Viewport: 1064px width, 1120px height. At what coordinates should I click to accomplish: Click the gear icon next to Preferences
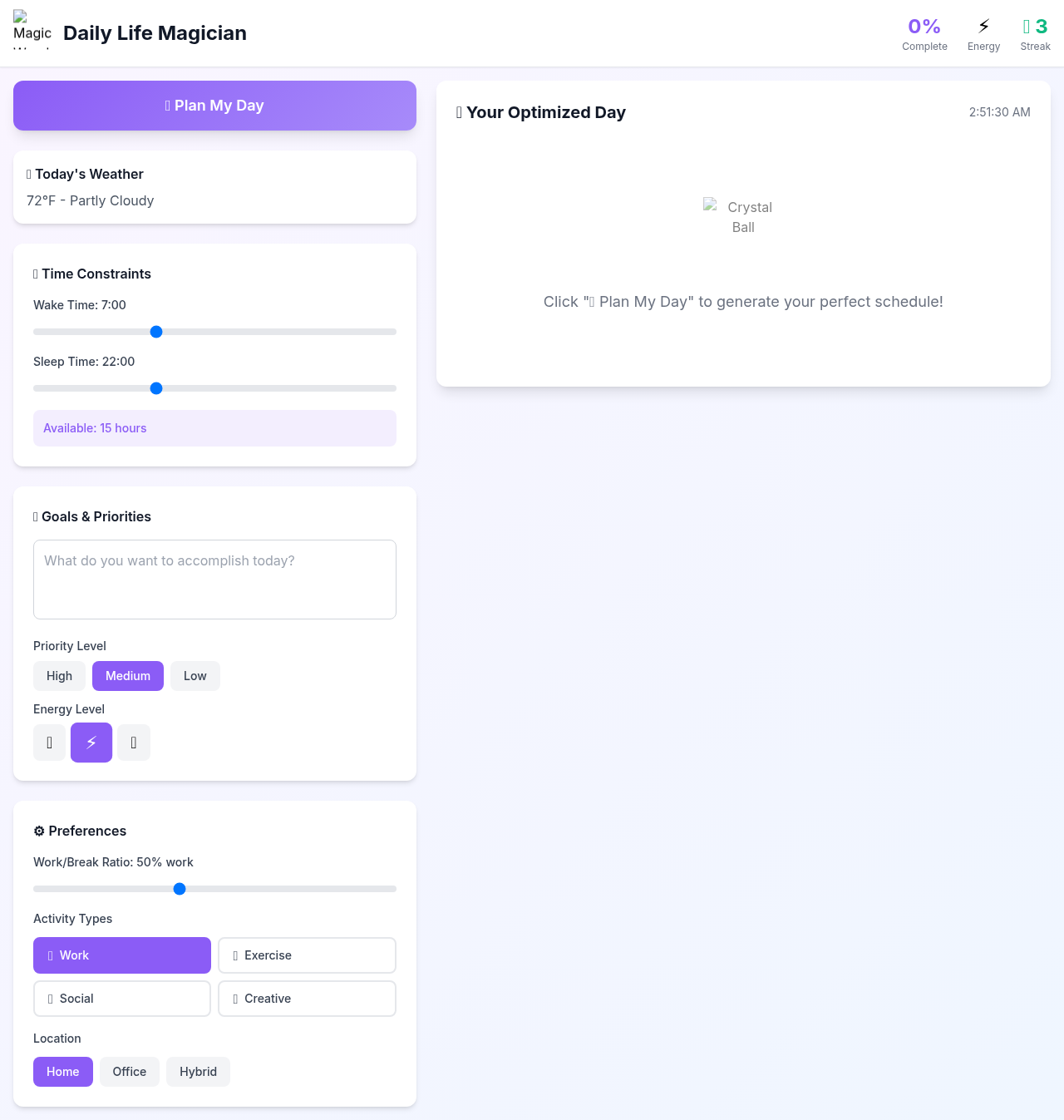coord(38,831)
